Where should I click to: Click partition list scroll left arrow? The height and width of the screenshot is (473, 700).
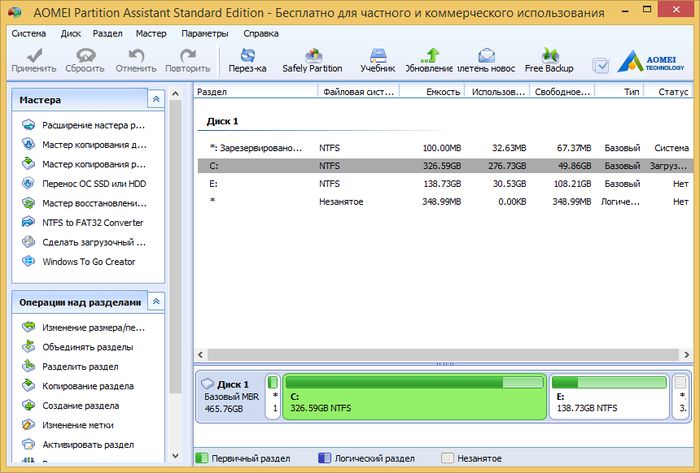[x=200, y=355]
